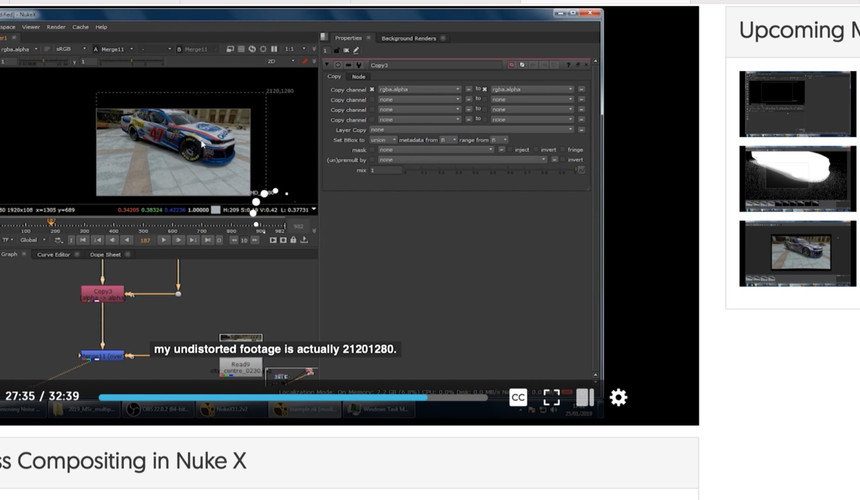Open the Set BBox to union dropdown
This screenshot has height=500, width=860.
pyautogui.click(x=383, y=140)
